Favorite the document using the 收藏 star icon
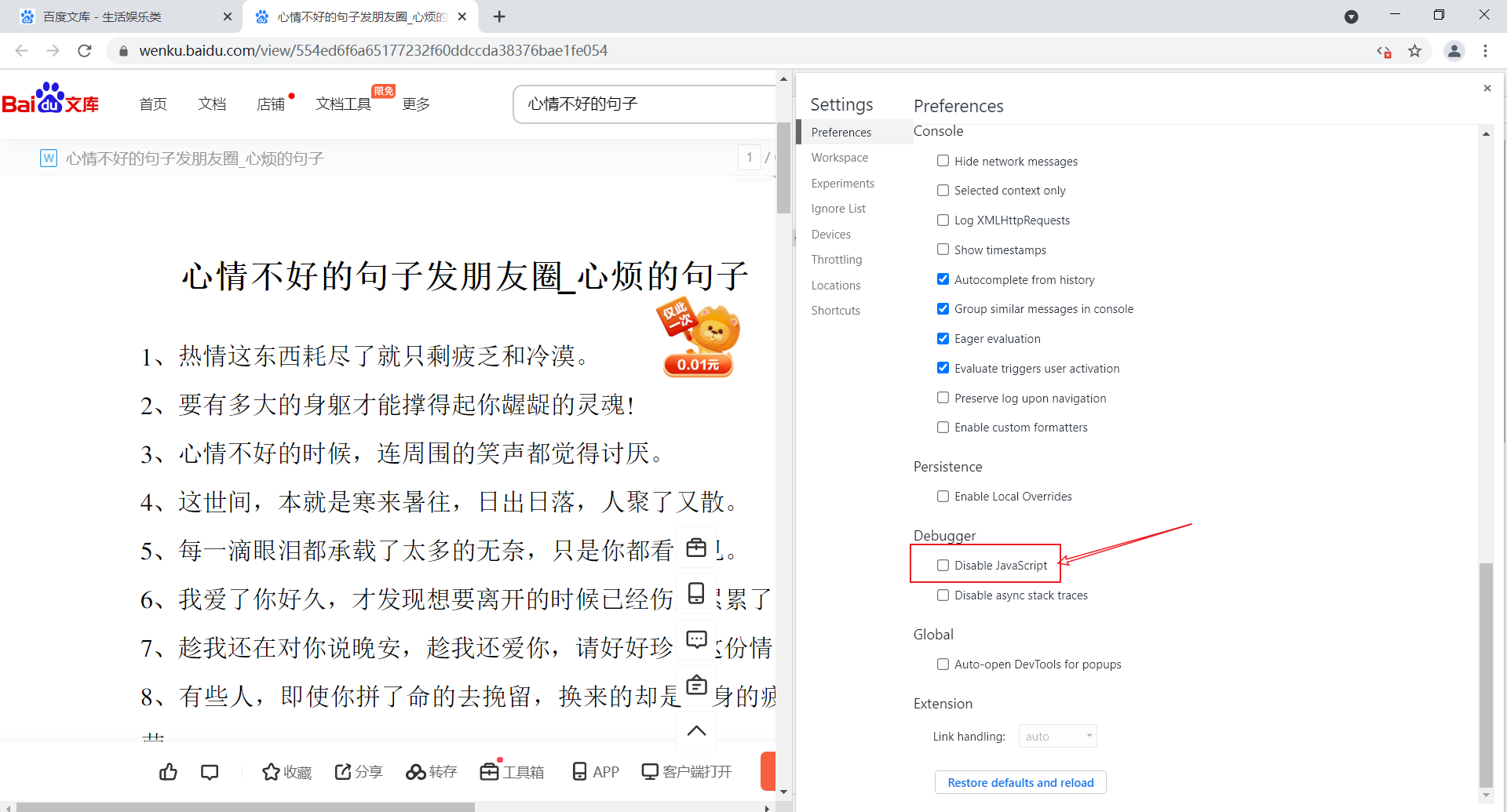1507x812 pixels. coord(286,771)
